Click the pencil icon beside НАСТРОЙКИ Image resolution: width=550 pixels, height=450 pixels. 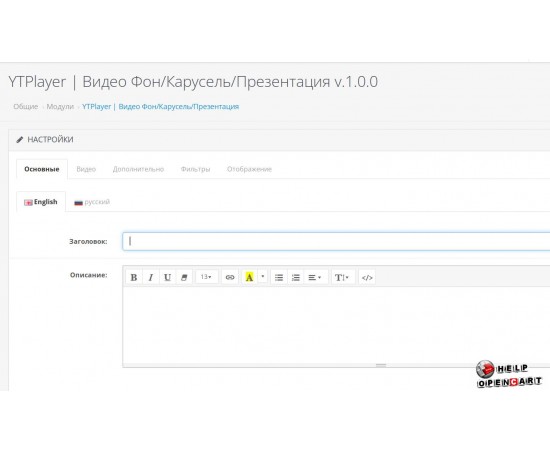pyautogui.click(x=20, y=140)
